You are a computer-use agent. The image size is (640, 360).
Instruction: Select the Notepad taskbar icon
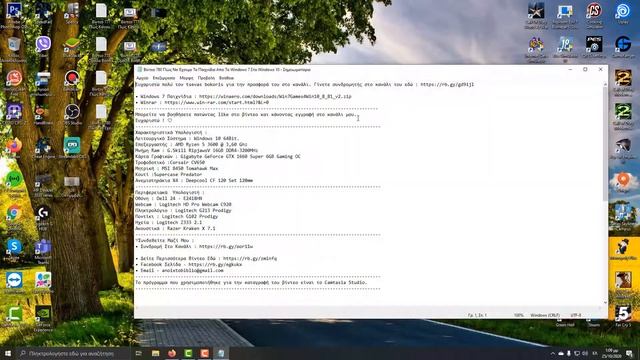221,353
